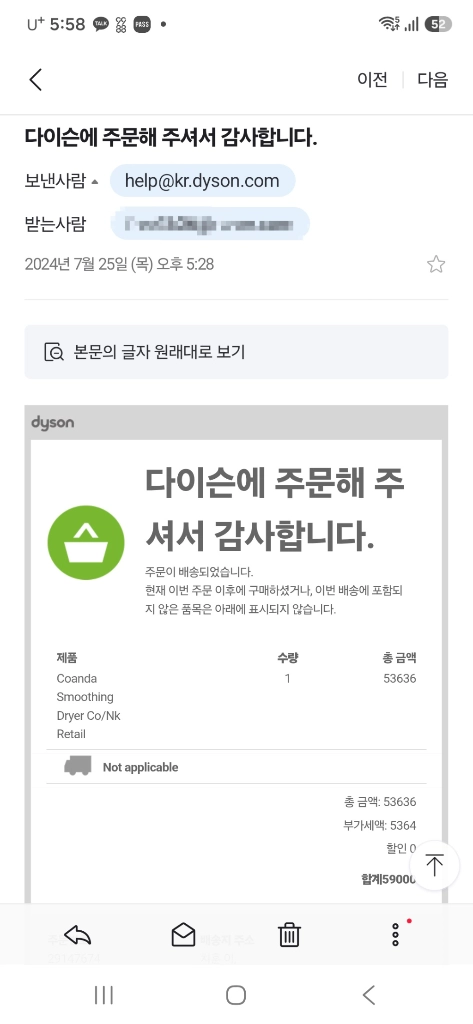This screenshot has width=473, height=1024.
Task: Tap the Not applicable shipping text
Action: (x=140, y=767)
